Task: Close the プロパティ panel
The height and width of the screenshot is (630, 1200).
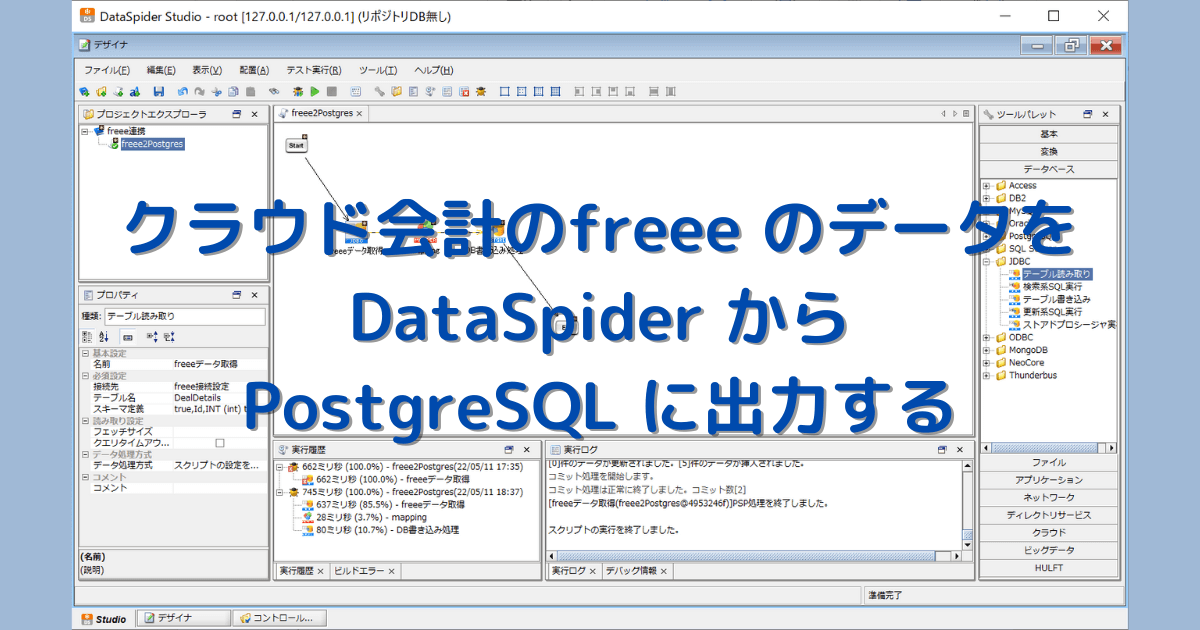Action: (x=254, y=295)
